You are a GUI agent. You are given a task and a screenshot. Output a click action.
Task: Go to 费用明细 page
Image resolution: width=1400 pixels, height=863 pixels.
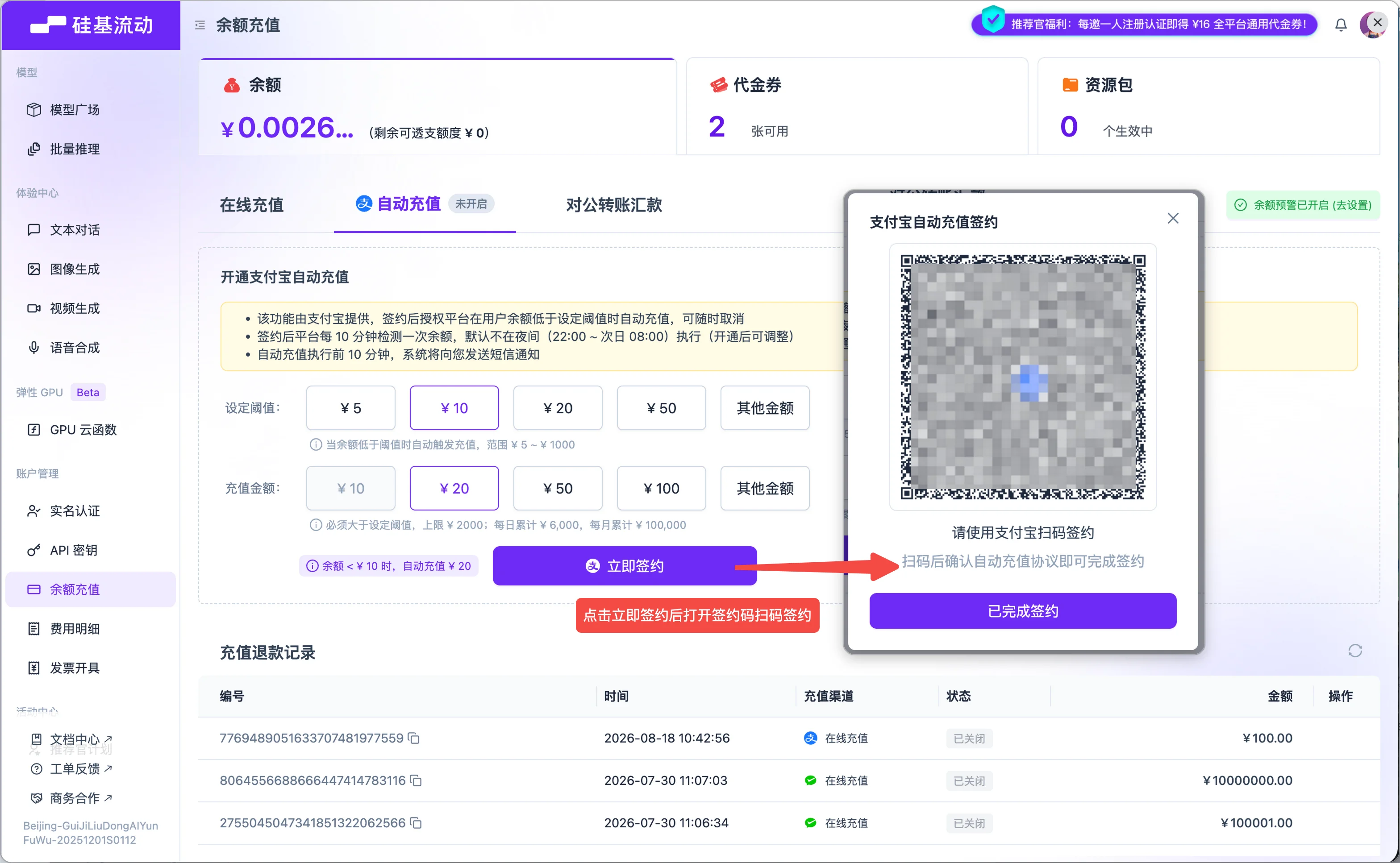click(x=90, y=628)
